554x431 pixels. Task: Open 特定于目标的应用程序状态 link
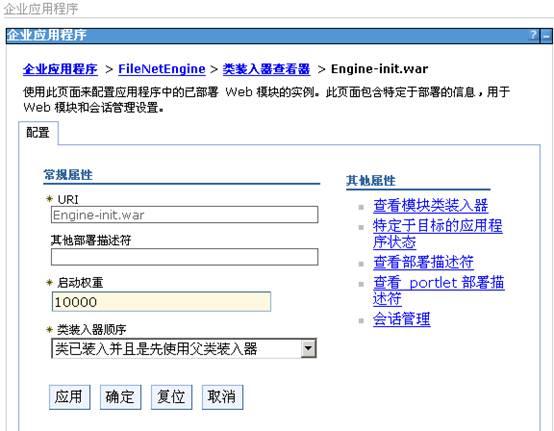(x=437, y=234)
